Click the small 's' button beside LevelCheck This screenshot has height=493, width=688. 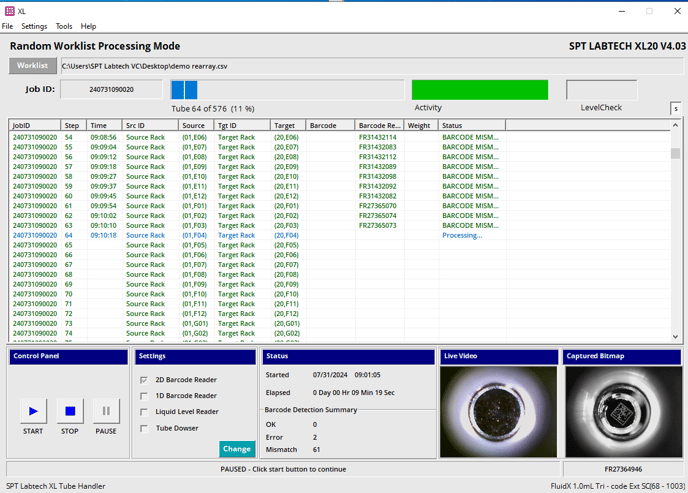676,108
